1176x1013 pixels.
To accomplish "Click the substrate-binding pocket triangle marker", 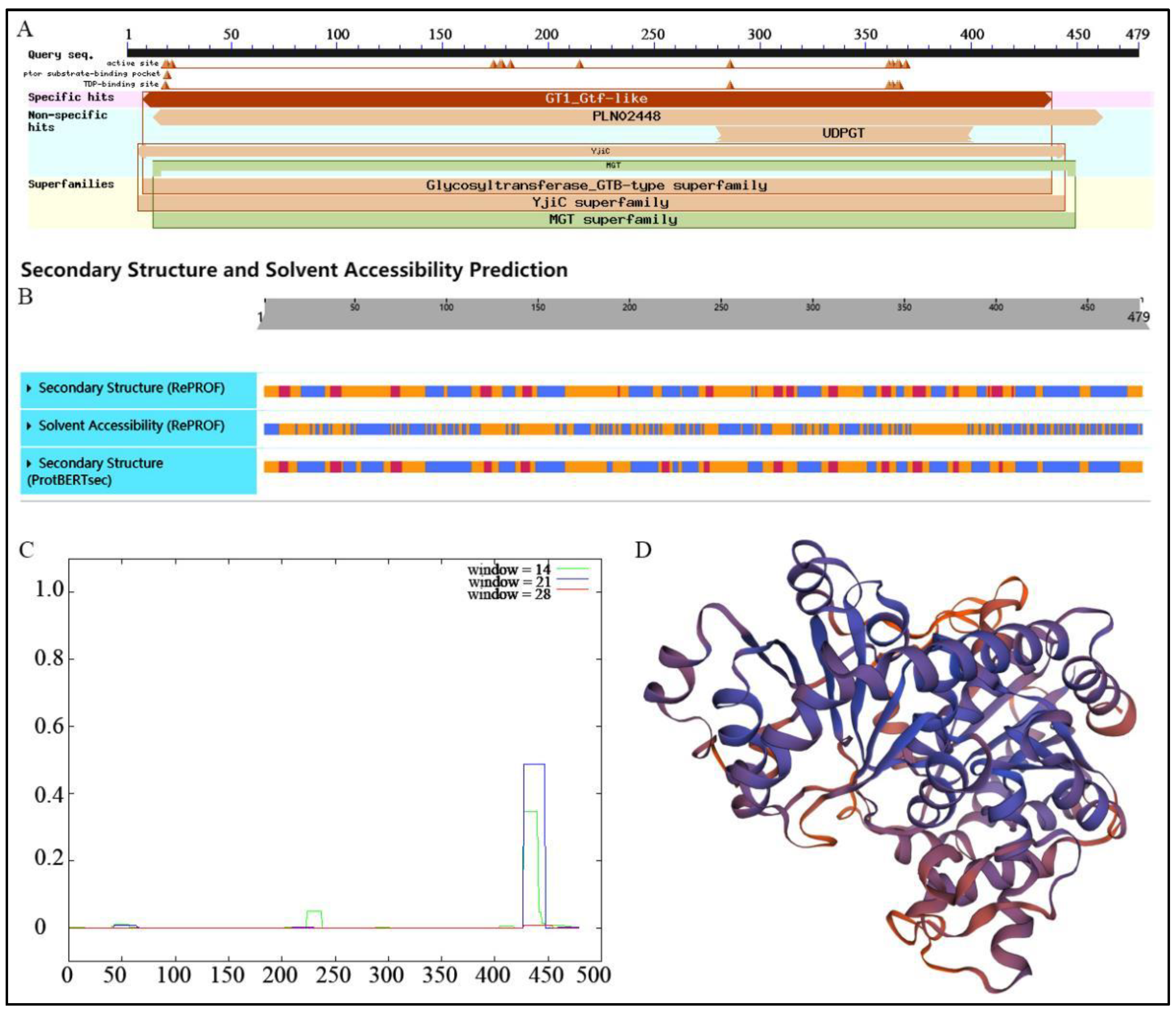I will pyautogui.click(x=167, y=75).
